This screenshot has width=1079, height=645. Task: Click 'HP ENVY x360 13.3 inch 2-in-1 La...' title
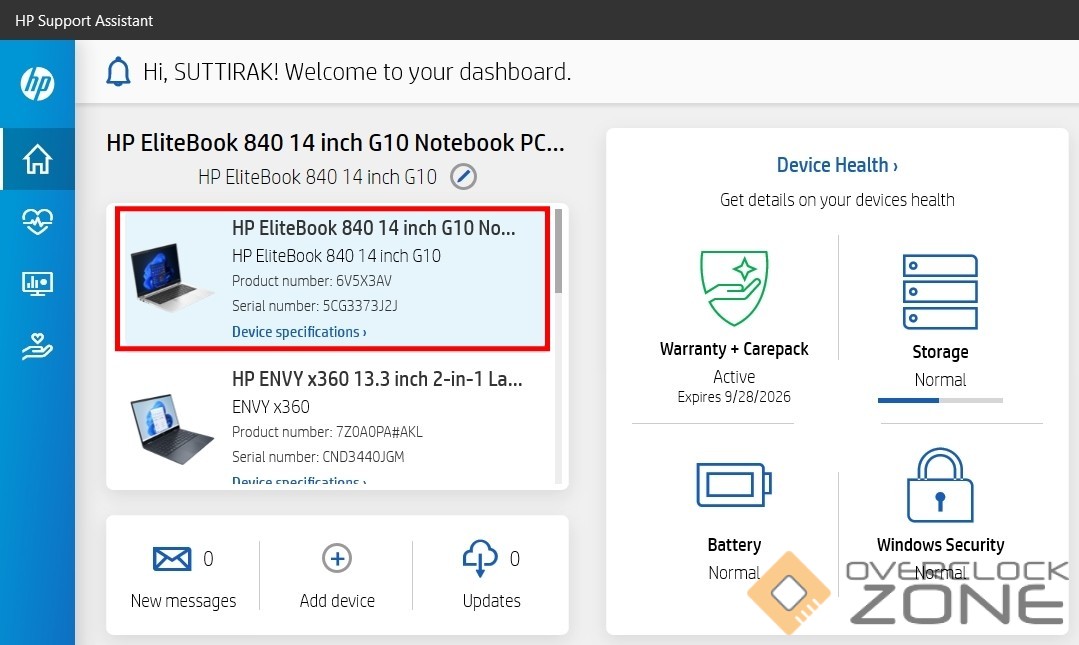377,379
